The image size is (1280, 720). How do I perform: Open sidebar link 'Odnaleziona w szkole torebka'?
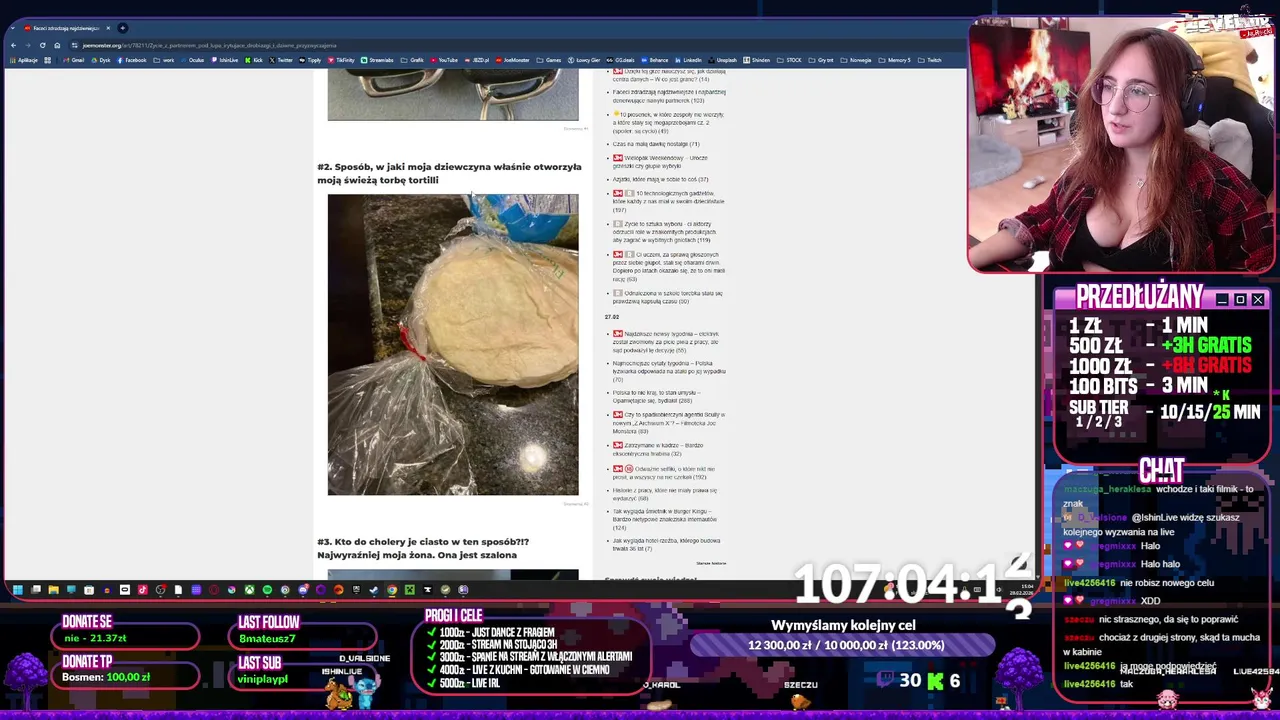pos(668,297)
